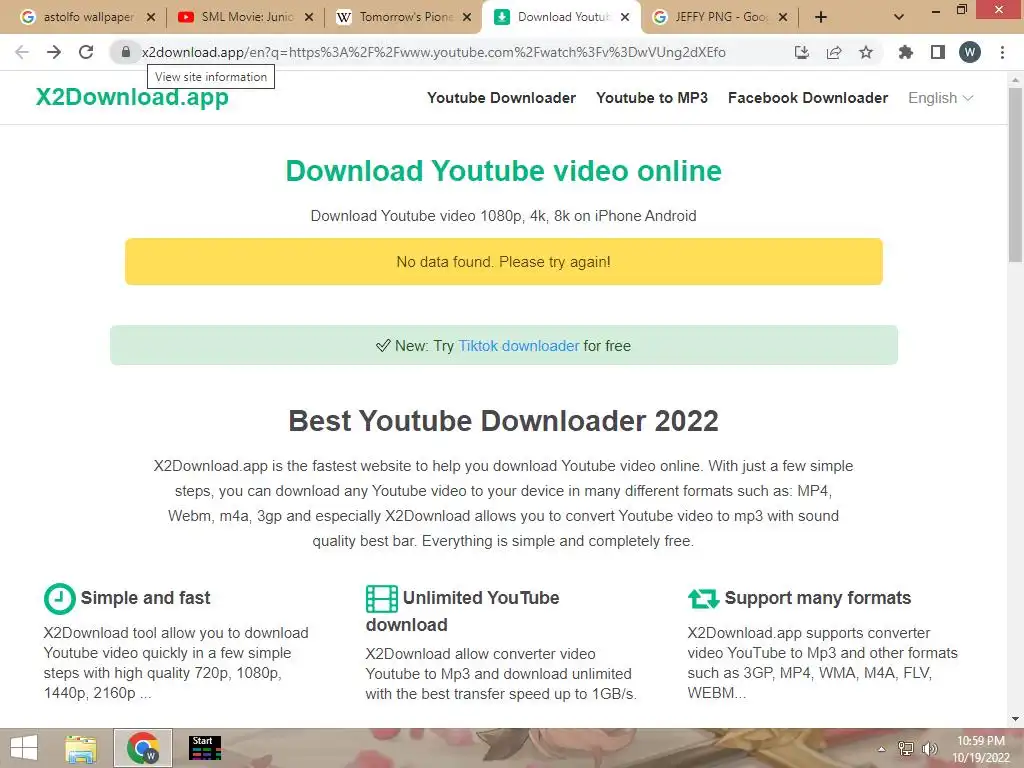Viewport: 1024px width, 768px height.
Task: Click the clock icon beside Simple and fast
Action: [x=59, y=598]
